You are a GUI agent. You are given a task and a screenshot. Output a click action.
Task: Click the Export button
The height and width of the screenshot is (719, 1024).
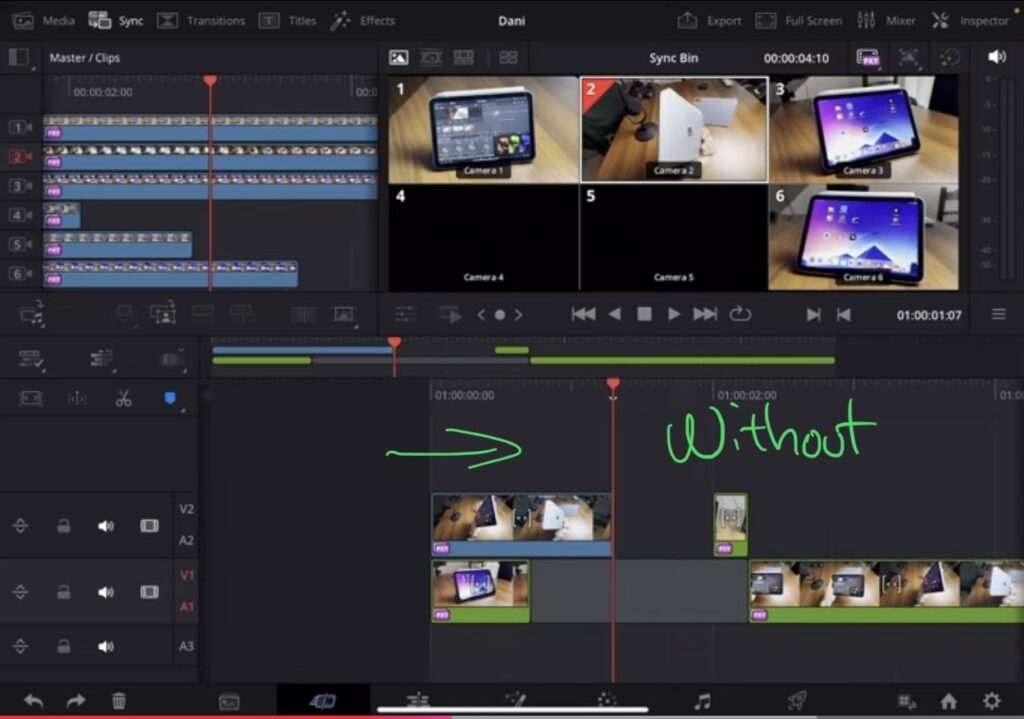(x=710, y=20)
